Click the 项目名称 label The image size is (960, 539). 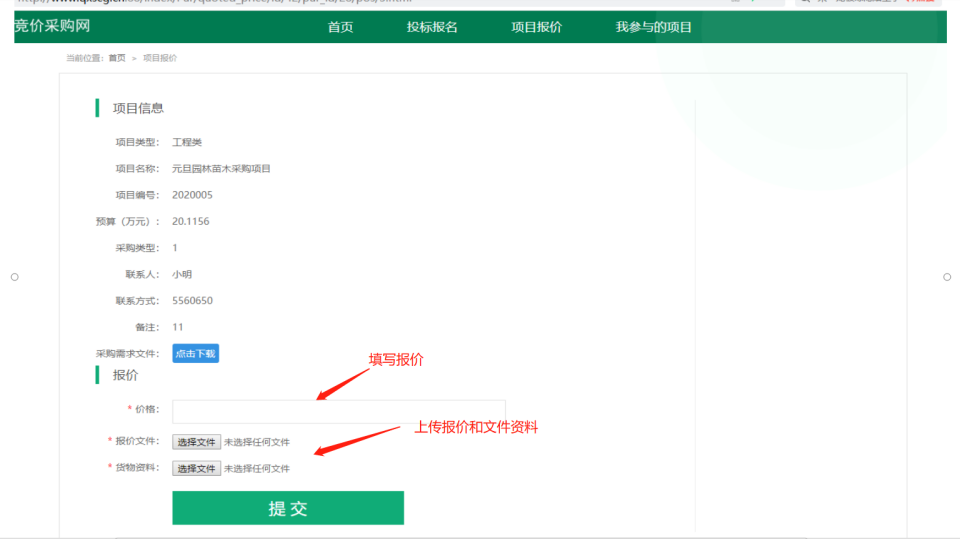point(137,168)
